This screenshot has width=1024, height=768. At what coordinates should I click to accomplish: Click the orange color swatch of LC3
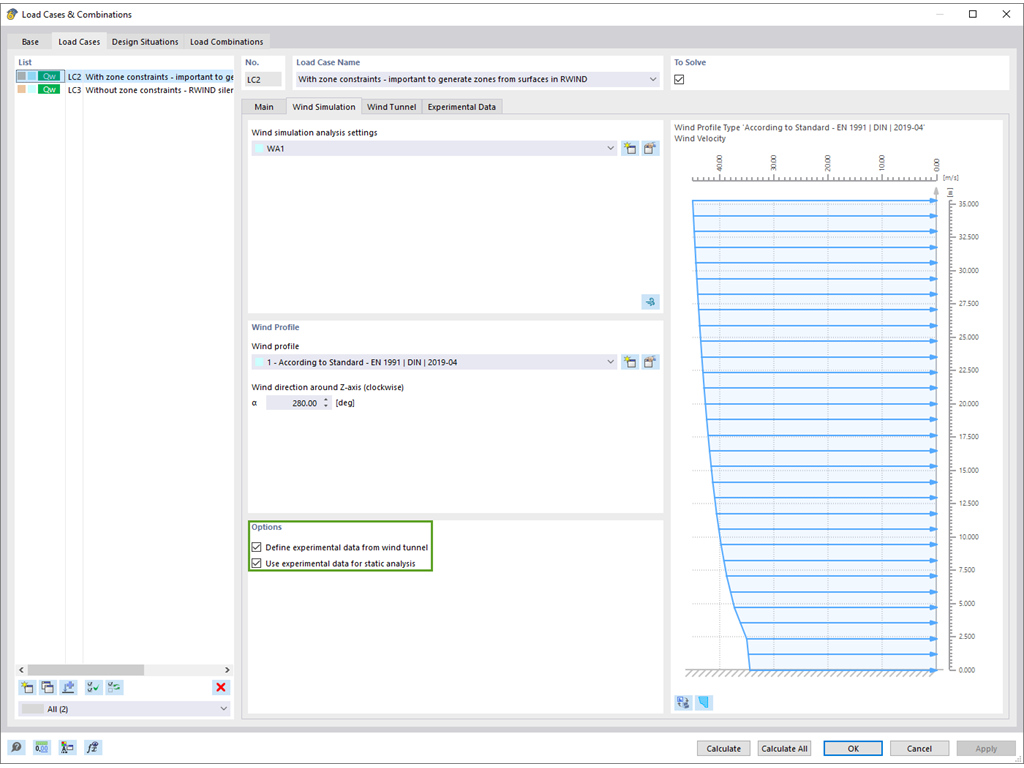22,89
